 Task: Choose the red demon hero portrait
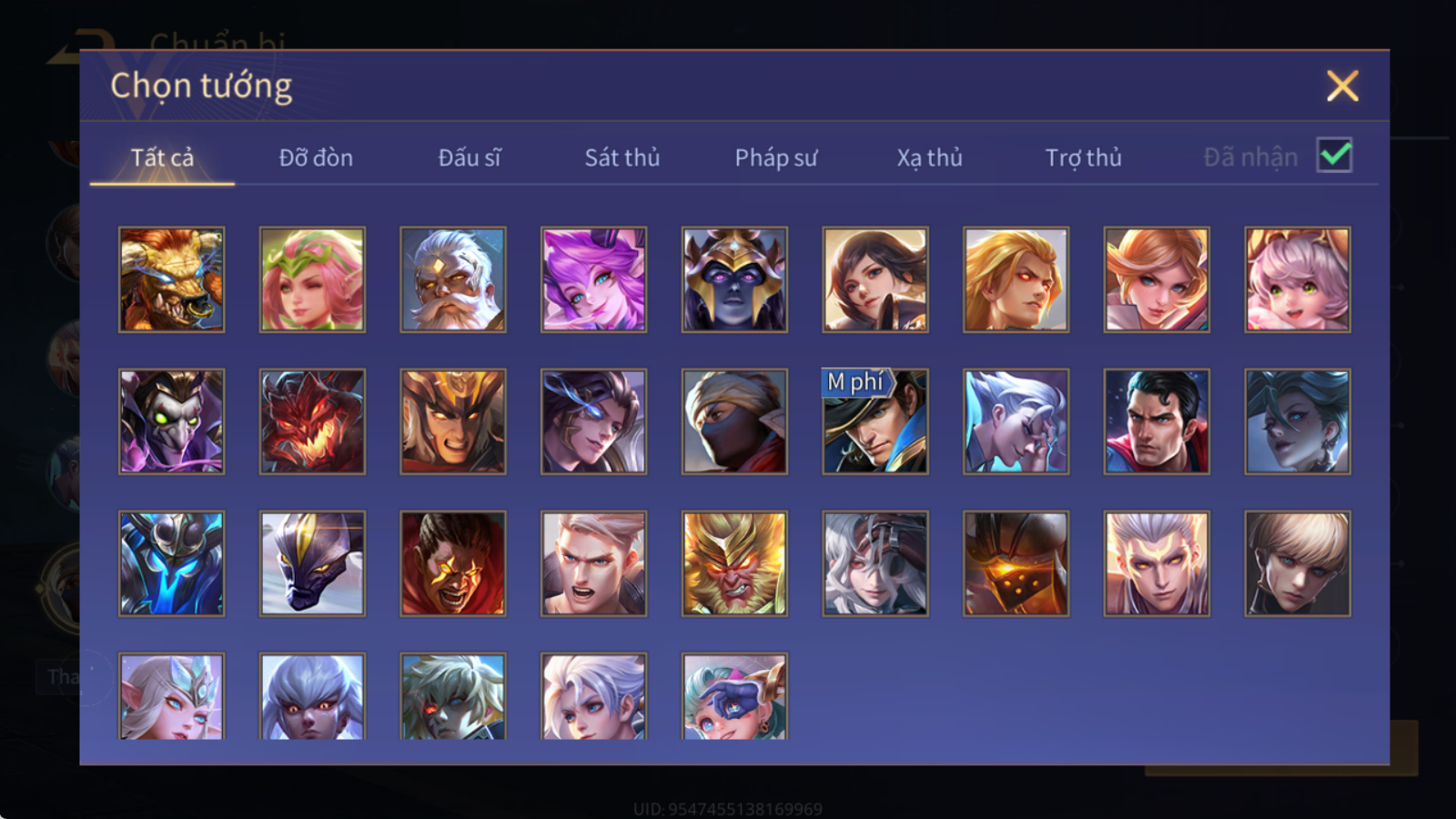click(312, 421)
